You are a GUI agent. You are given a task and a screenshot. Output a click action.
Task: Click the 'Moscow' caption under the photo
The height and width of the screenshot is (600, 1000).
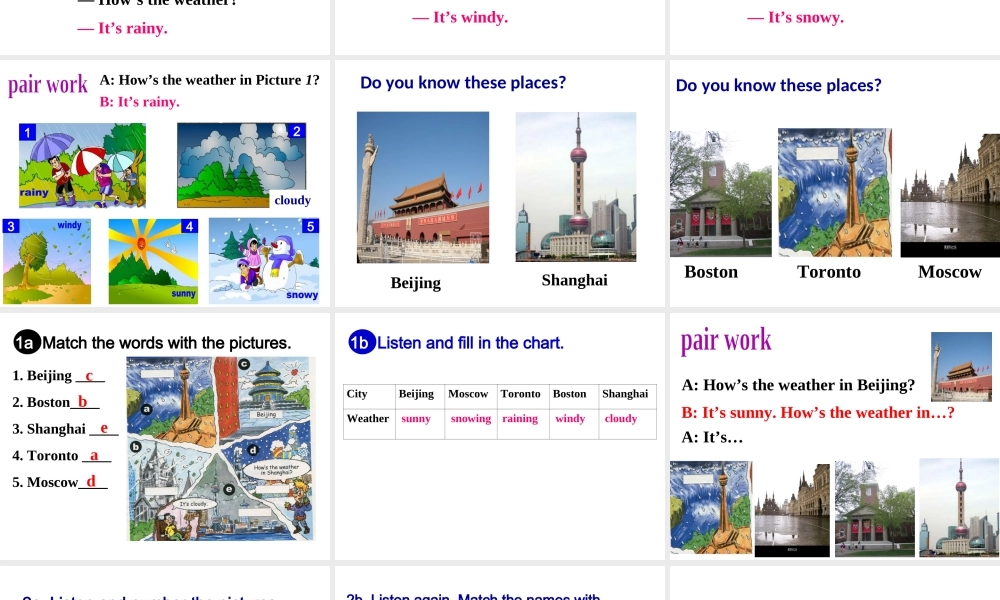pos(950,272)
